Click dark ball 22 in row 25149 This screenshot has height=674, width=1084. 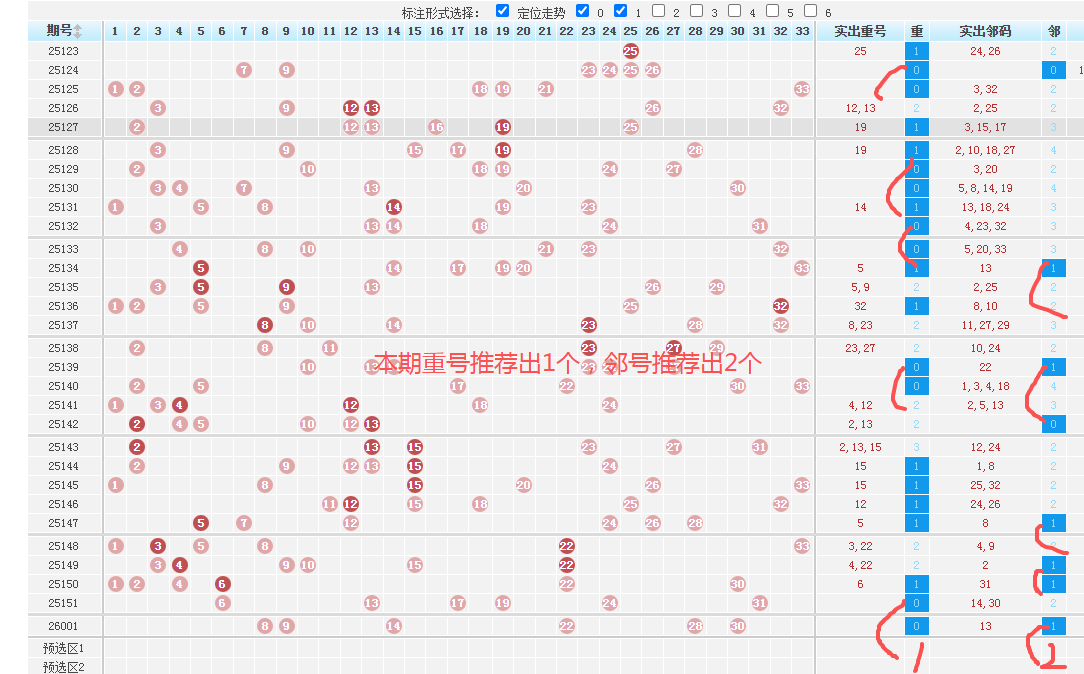click(566, 565)
